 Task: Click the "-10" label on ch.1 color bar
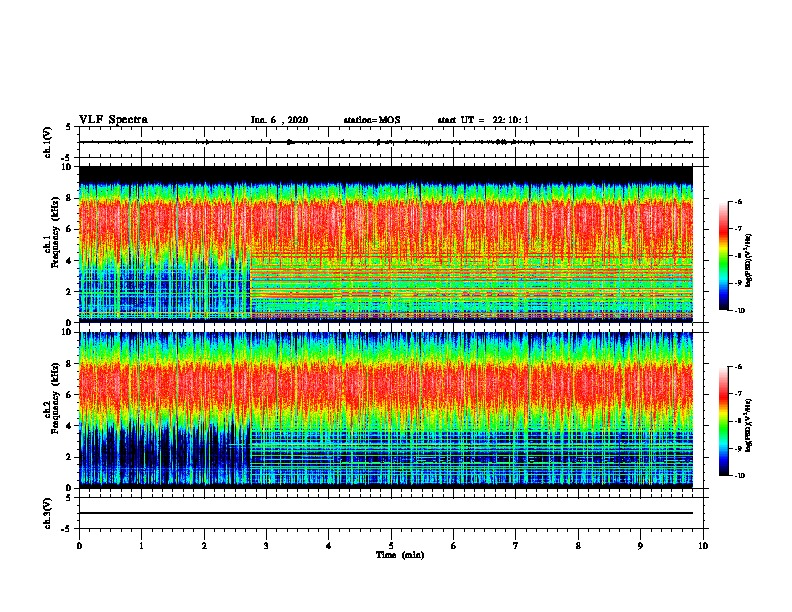[739, 311]
